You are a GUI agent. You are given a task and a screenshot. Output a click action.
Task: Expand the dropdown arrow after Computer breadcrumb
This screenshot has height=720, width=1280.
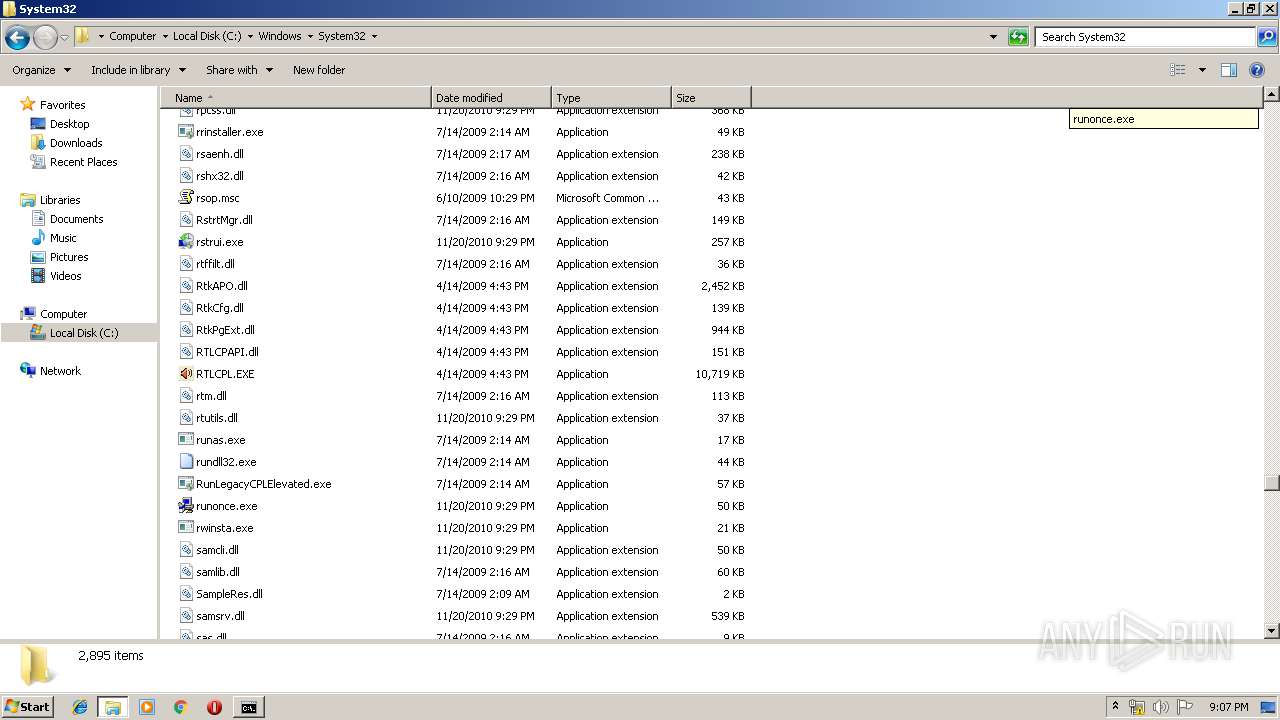point(165,36)
